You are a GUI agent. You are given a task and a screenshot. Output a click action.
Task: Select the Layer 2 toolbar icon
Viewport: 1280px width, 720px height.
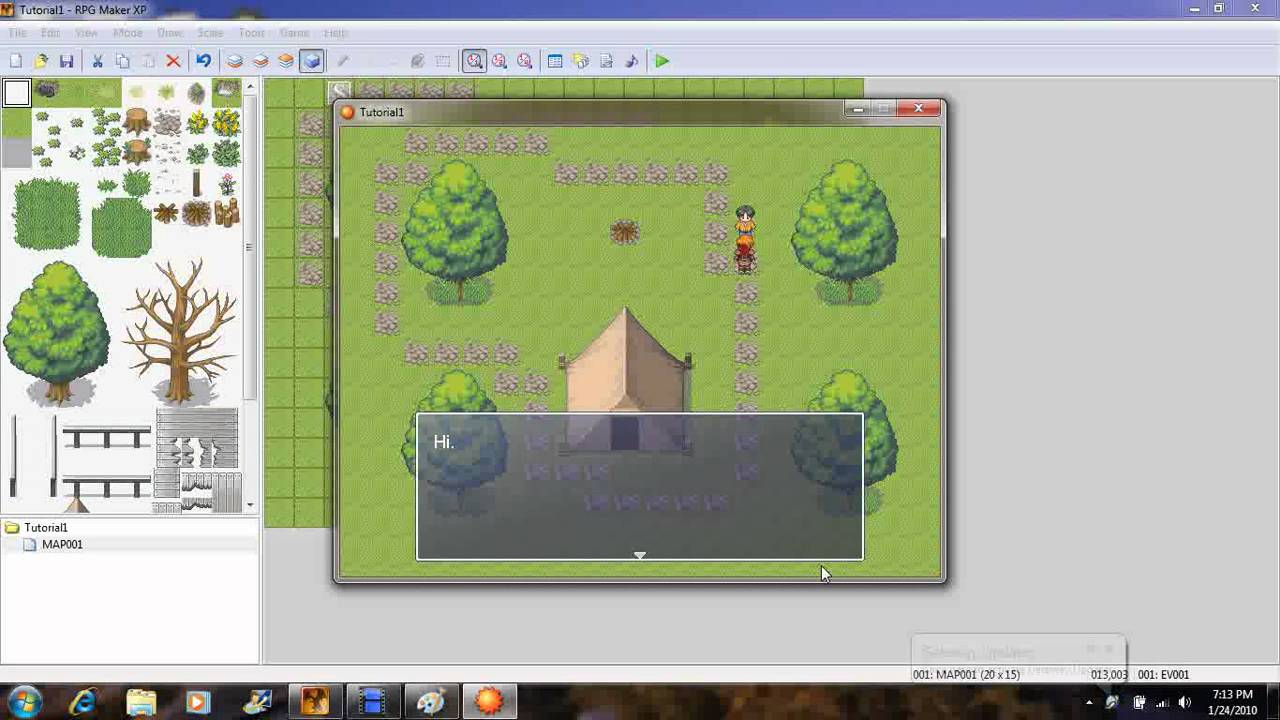coord(260,61)
